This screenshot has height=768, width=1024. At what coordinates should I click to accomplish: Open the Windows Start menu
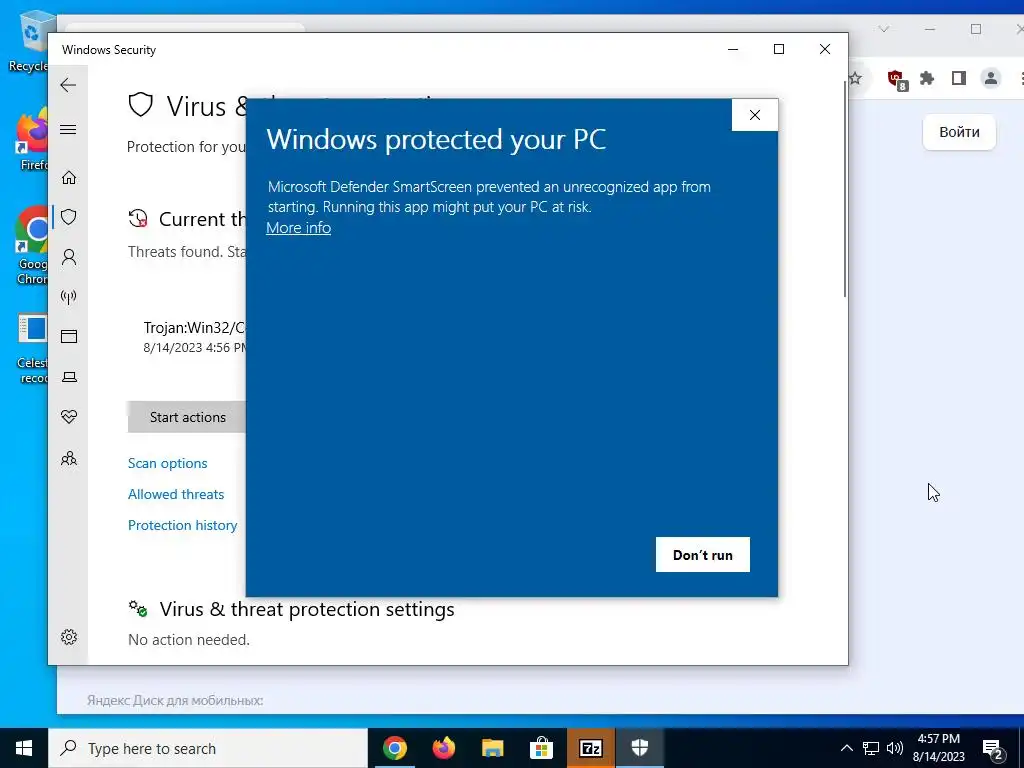point(24,748)
